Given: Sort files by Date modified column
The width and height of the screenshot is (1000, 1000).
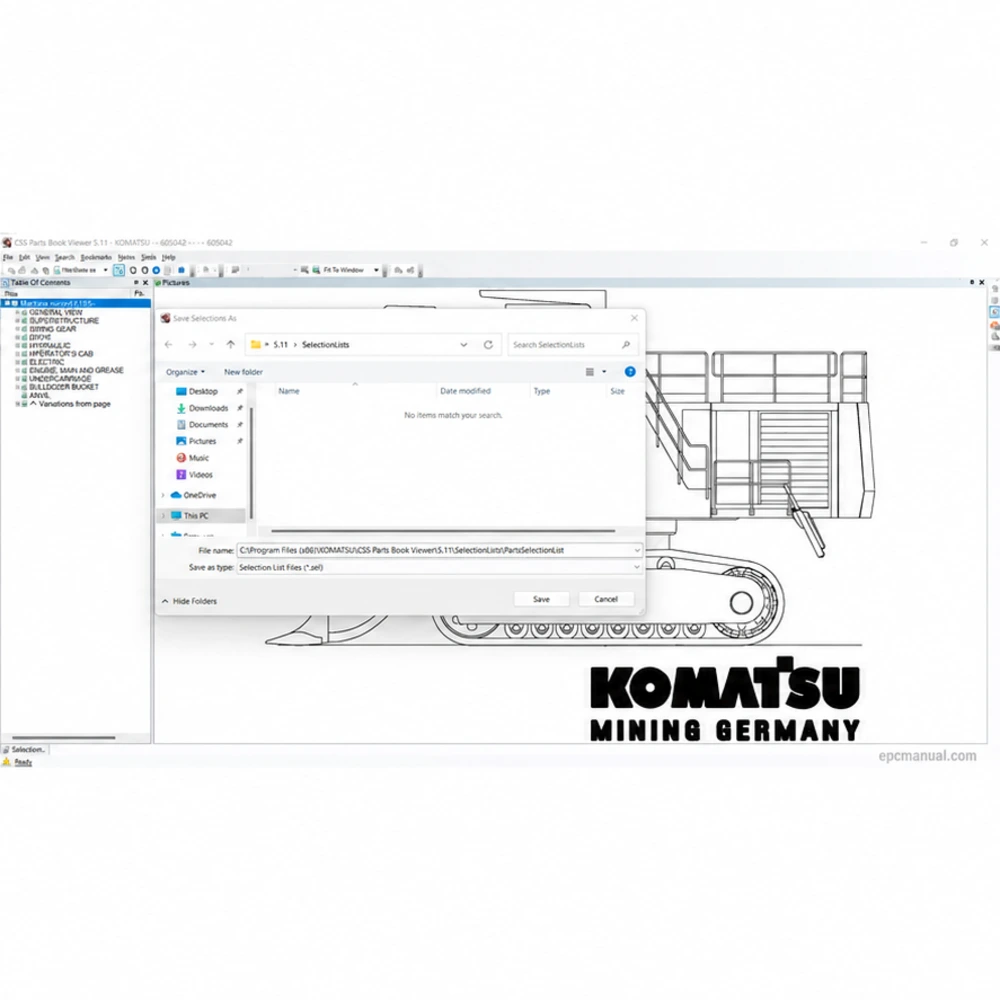Looking at the screenshot, I should [x=465, y=391].
